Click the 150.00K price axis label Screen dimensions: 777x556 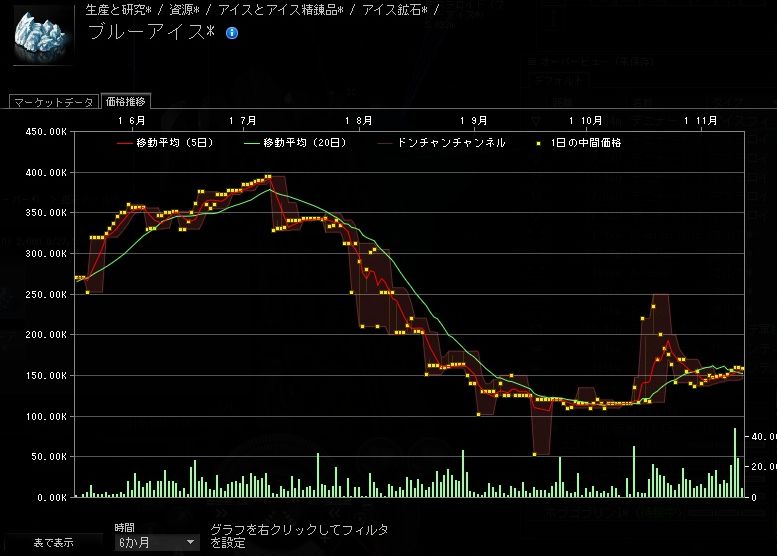point(46,376)
